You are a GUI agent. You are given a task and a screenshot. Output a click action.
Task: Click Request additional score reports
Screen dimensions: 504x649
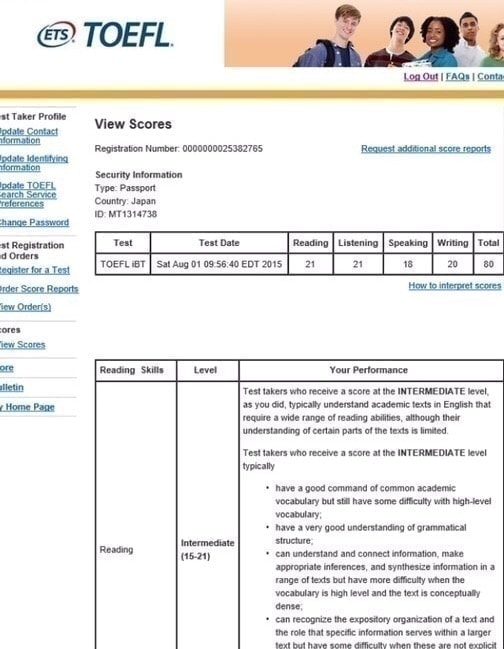(426, 149)
